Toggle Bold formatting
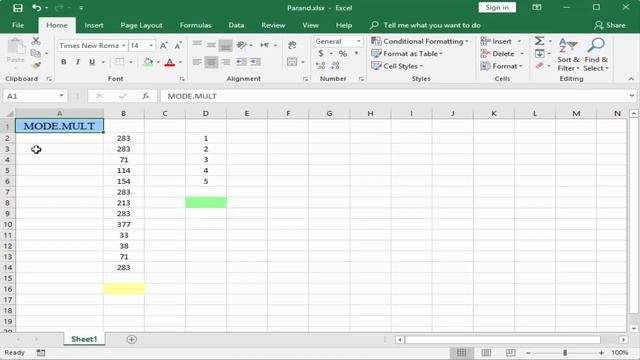Image resolution: width=640 pixels, height=360 pixels. 64,62
